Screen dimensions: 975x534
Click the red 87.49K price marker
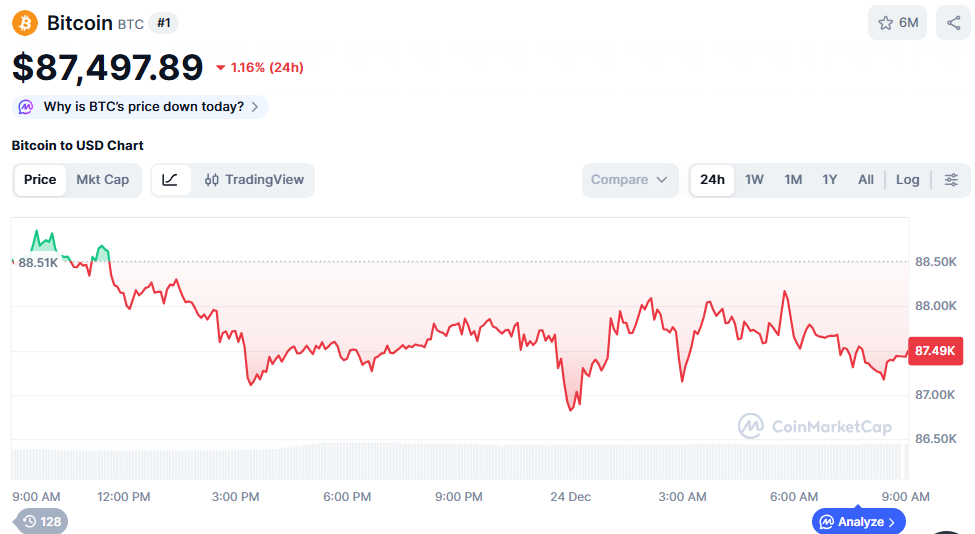936,351
